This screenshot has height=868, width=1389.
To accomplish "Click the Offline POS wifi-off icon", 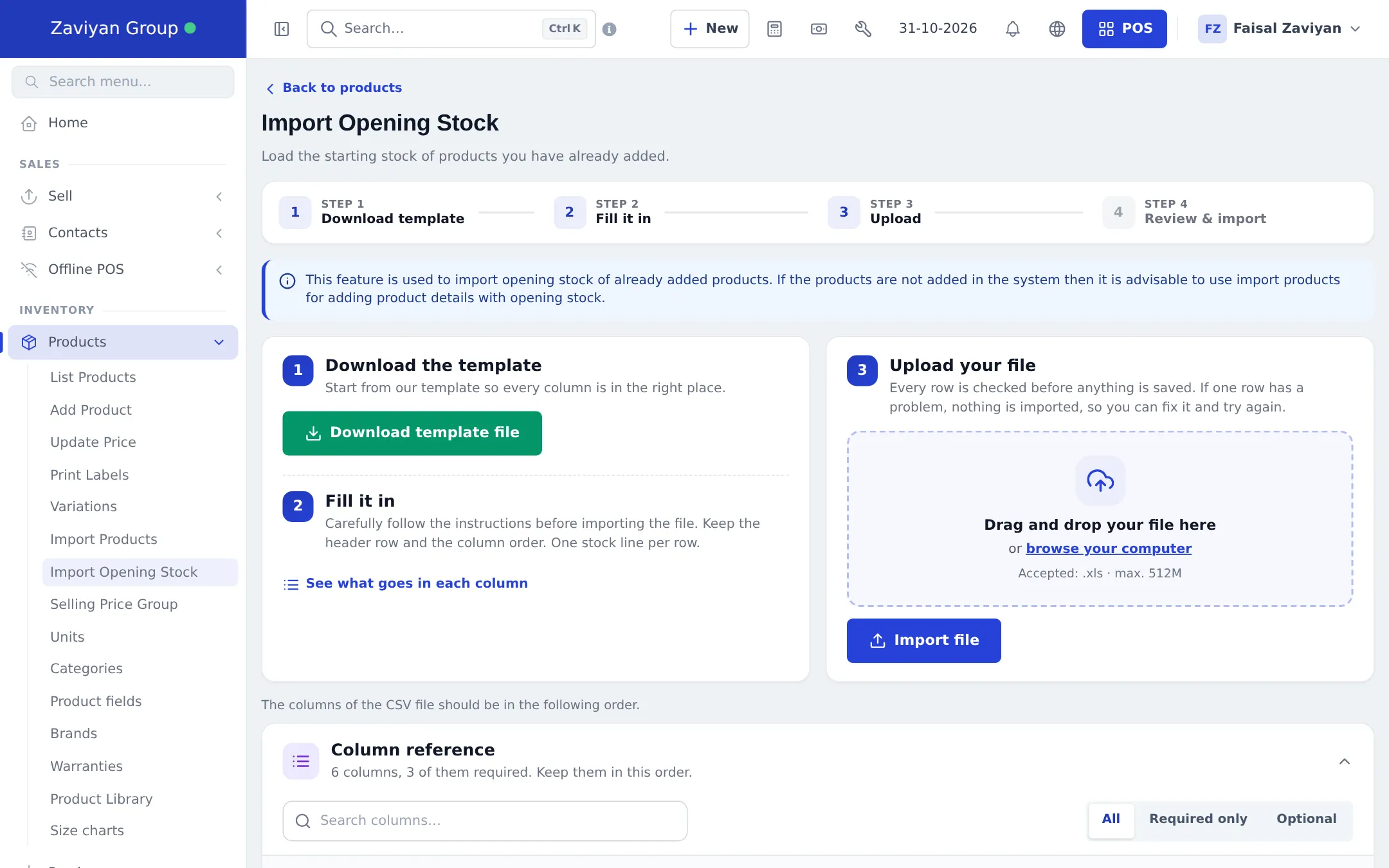I will point(29,269).
